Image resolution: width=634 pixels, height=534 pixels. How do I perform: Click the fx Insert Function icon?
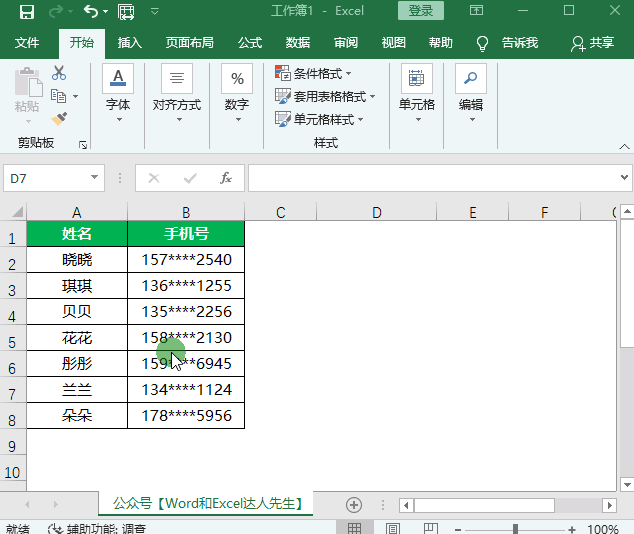(226, 178)
